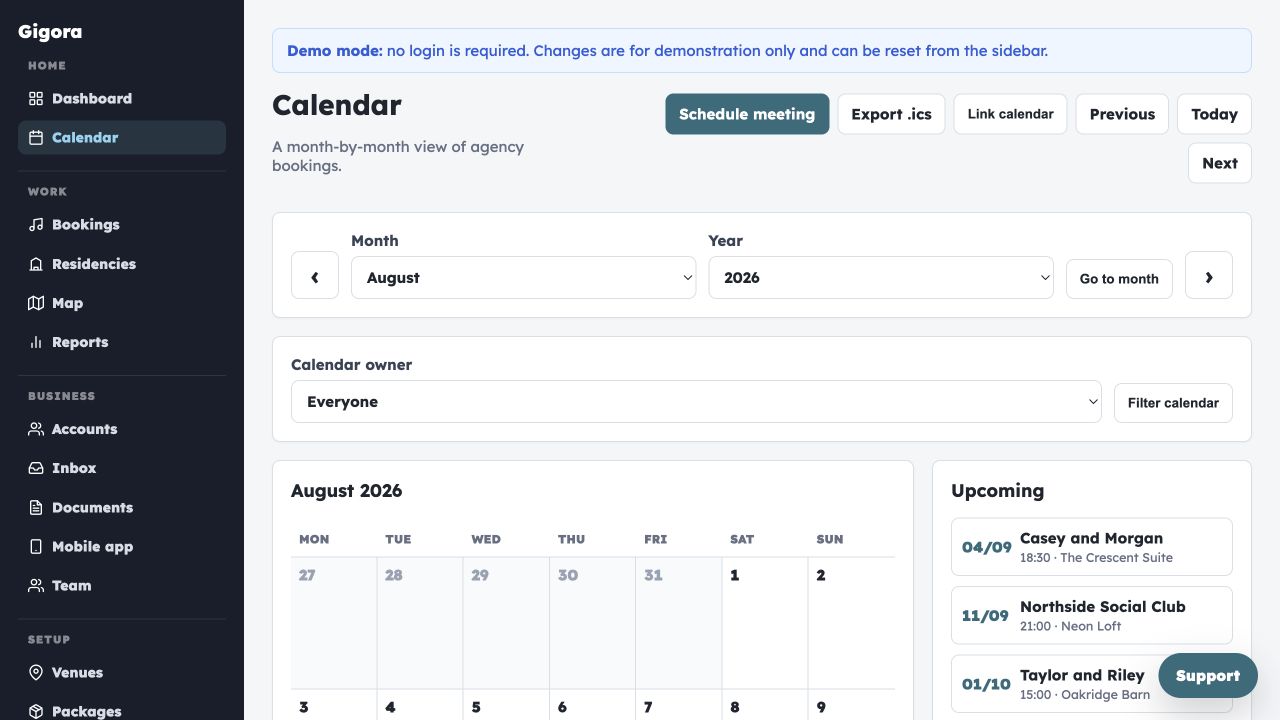Expand the Calendar owner dropdown
Screen dimensions: 1280x720
[696, 401]
